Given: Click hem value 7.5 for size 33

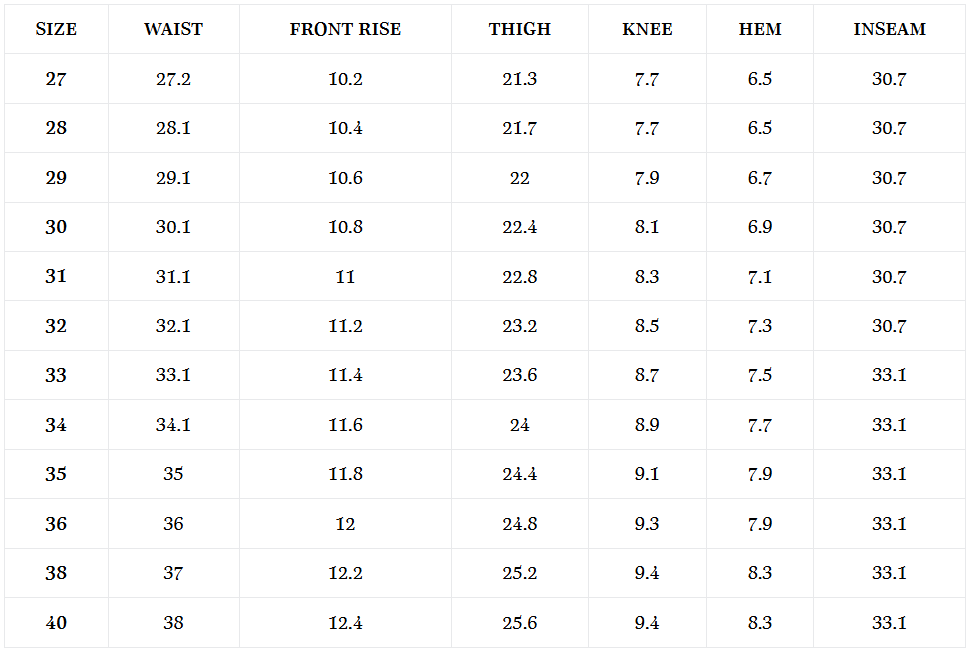Looking at the screenshot, I should coord(760,375).
